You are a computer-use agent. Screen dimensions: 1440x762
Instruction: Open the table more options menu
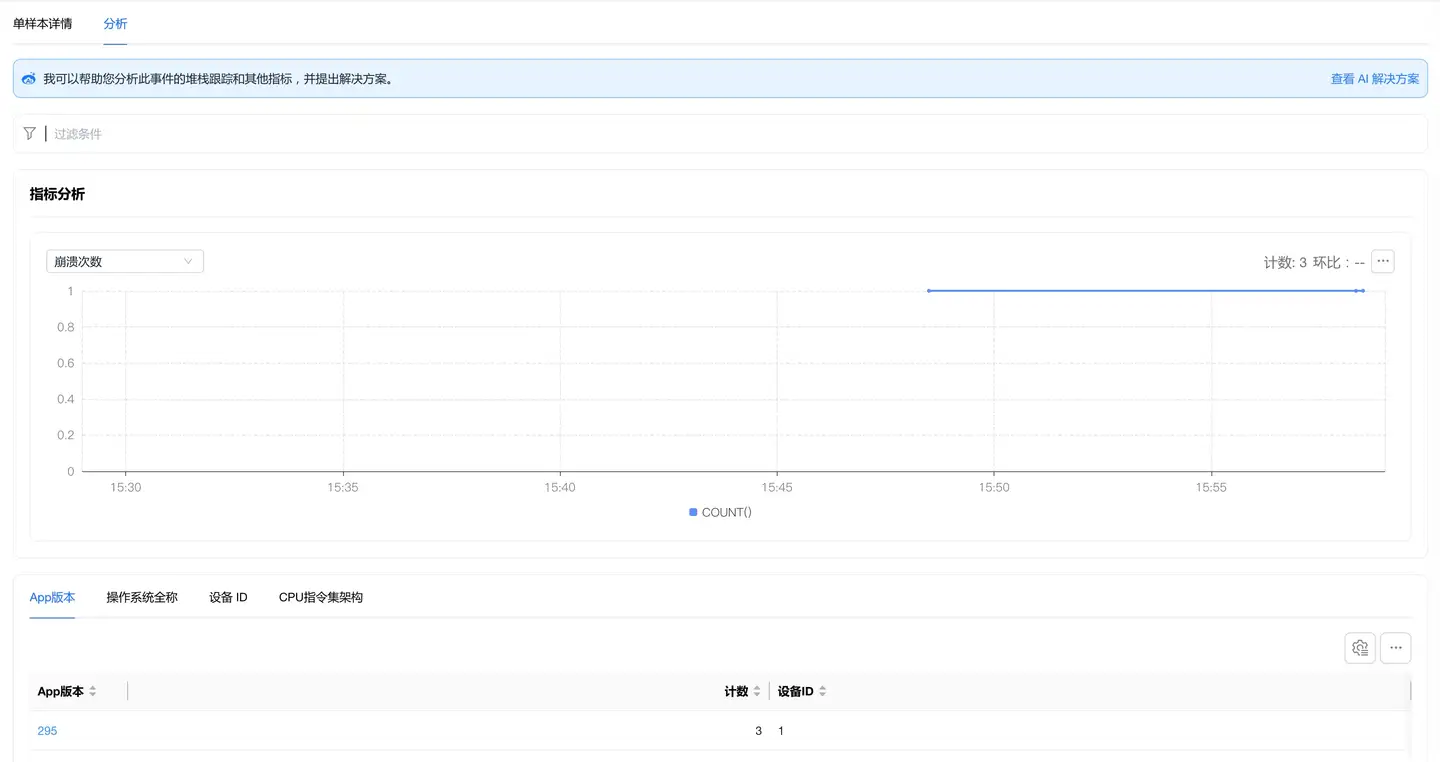tap(1395, 648)
